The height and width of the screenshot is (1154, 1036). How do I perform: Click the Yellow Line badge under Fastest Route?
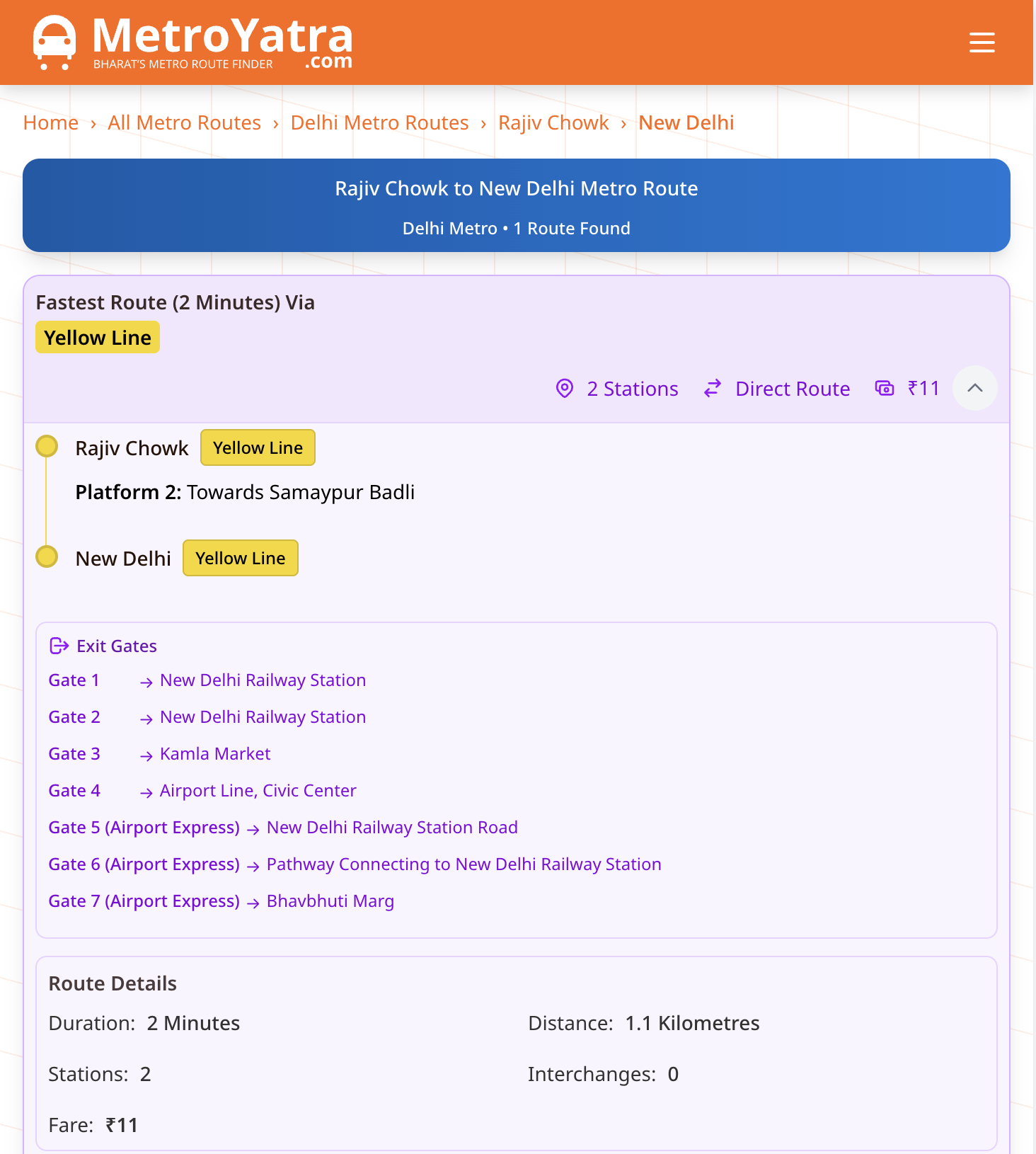[x=98, y=337]
